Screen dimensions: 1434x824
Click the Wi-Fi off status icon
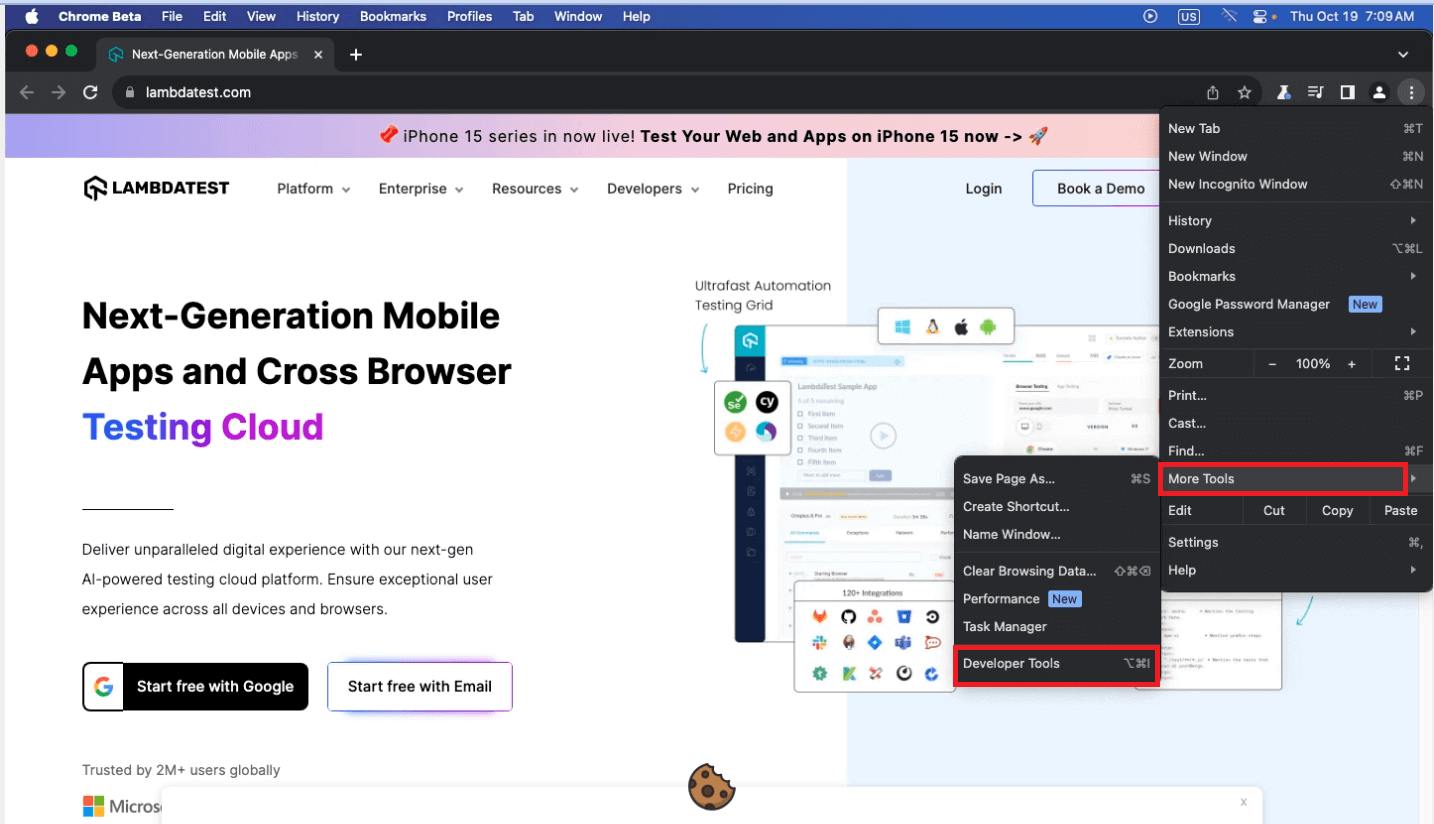coord(1229,16)
